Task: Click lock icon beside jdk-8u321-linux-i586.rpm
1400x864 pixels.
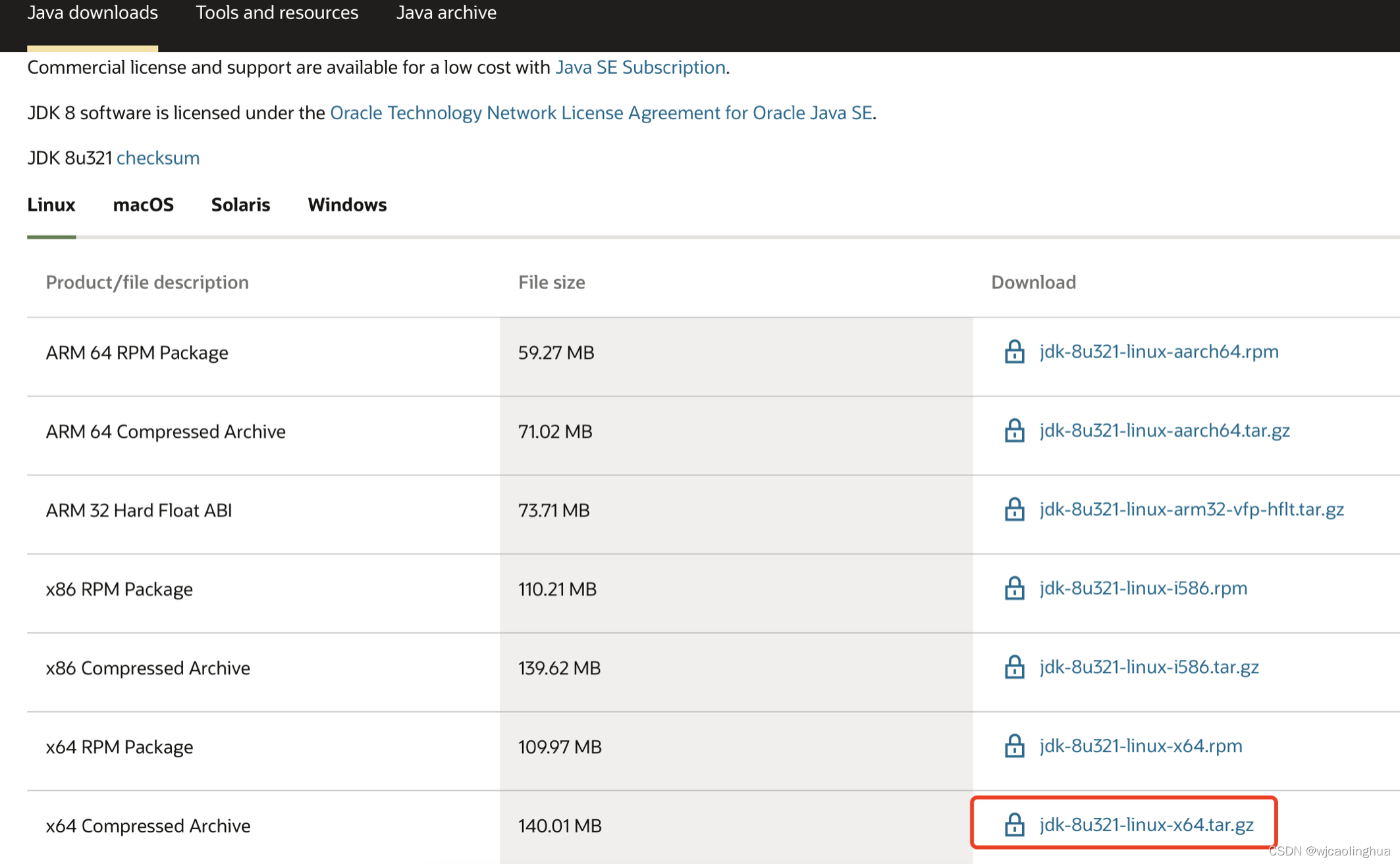Action: point(1014,589)
